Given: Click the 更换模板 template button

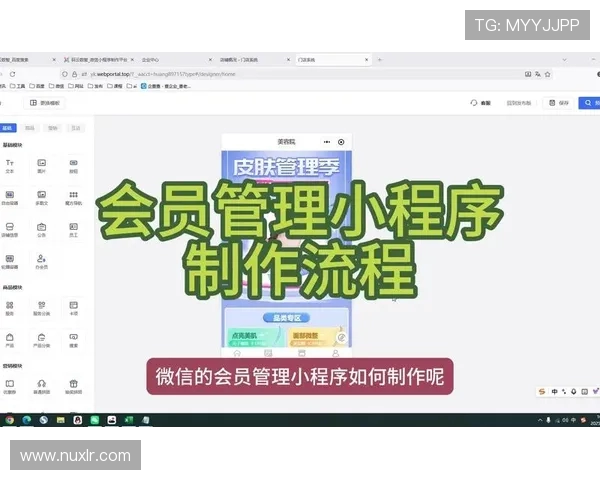Looking at the screenshot, I should [x=45, y=103].
